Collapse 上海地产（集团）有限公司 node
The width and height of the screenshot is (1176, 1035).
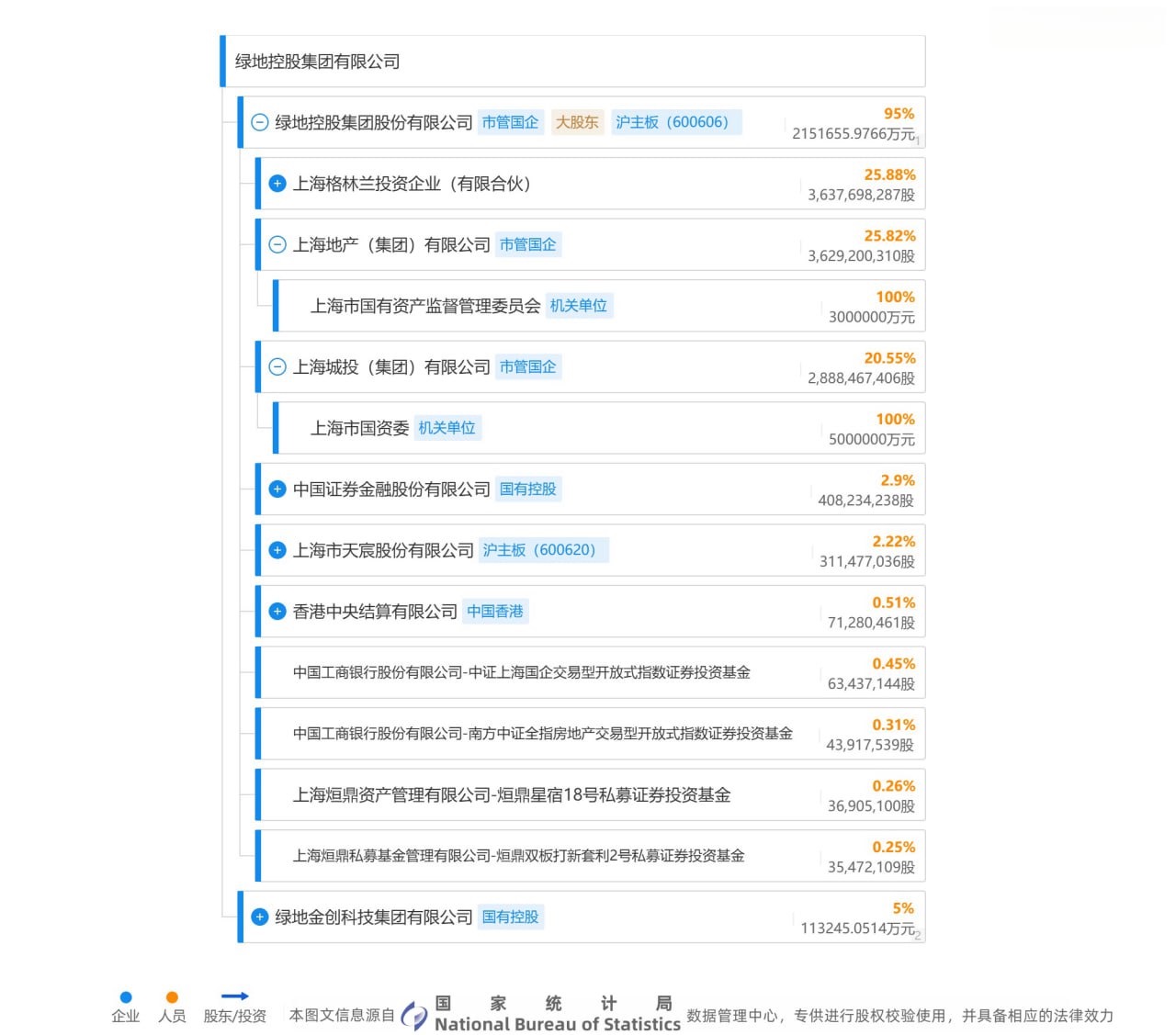(x=277, y=244)
